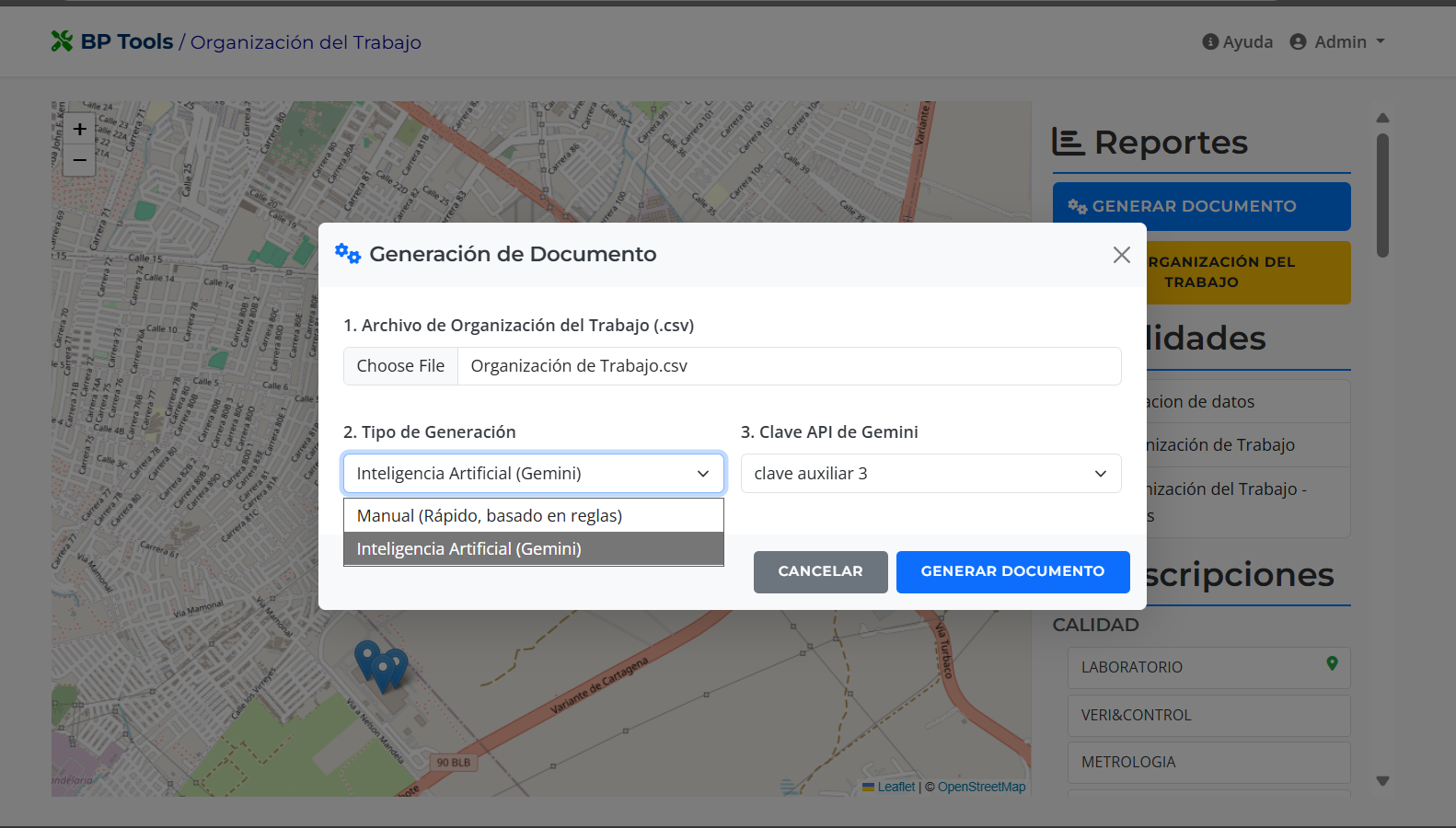Close the Generación de Documento dialog

(x=1121, y=255)
